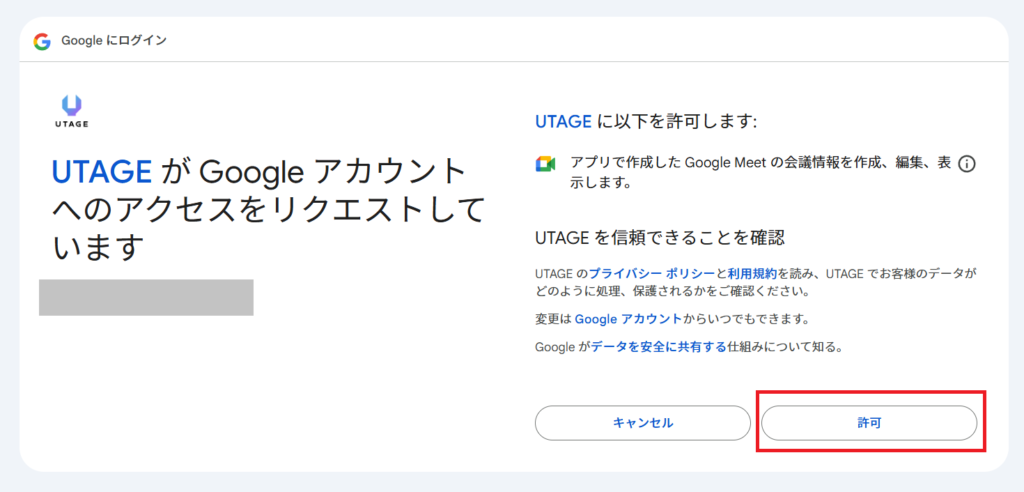Click the アクセスをリクエスト heading text
The height and width of the screenshot is (492, 1024).
point(270,209)
